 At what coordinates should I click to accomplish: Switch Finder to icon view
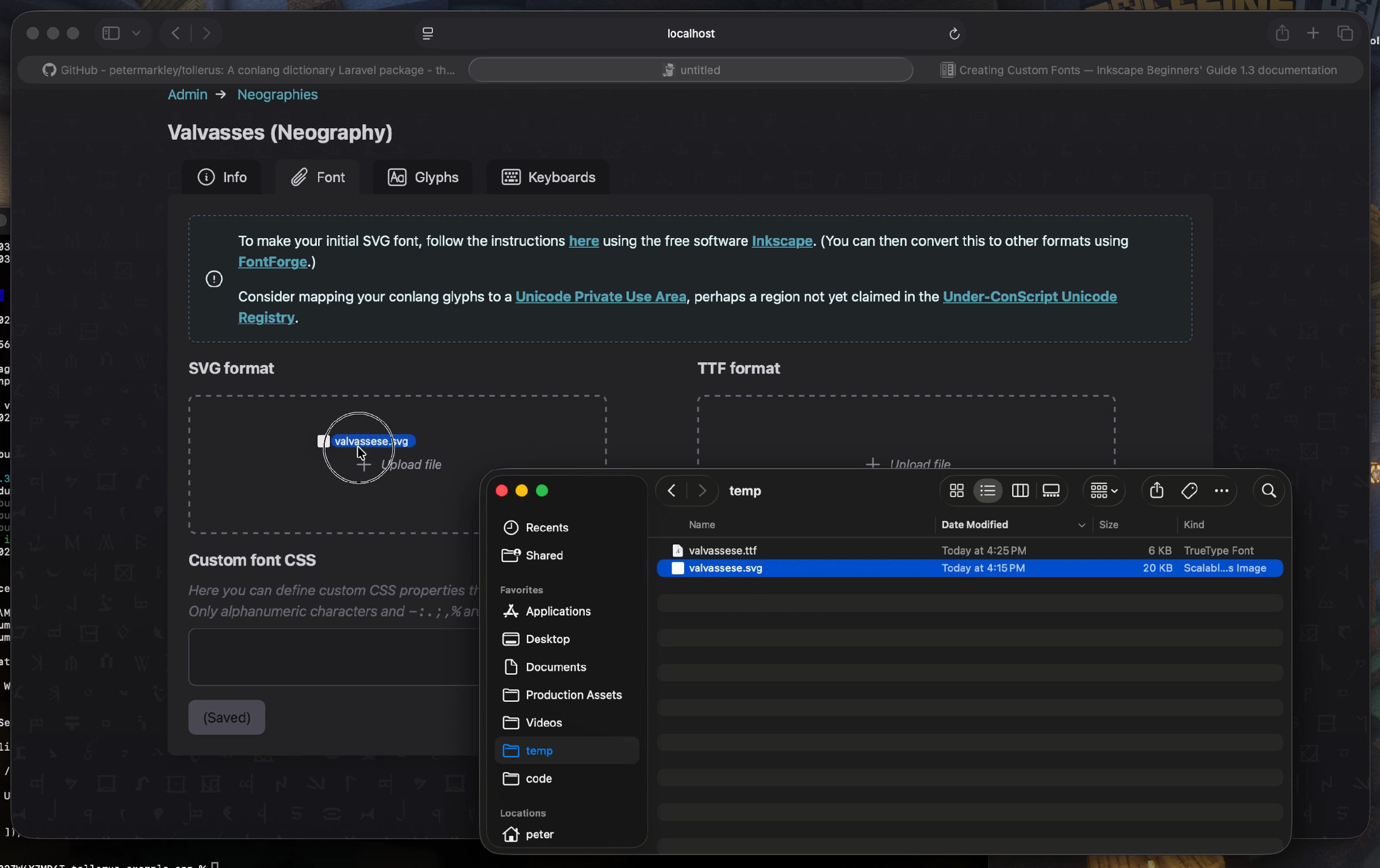[x=956, y=490]
